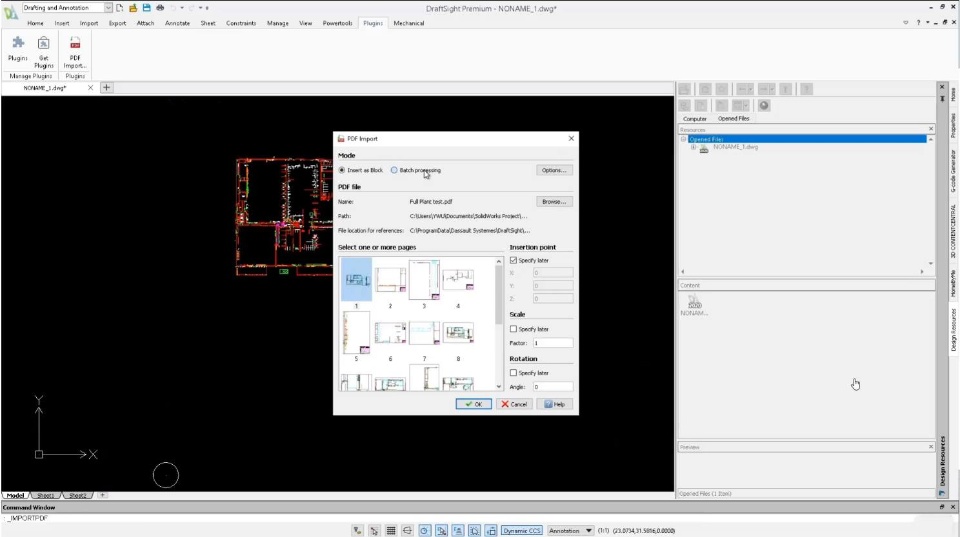Switch to the Powertools ribbon tab
960x537 pixels.
click(337, 23)
